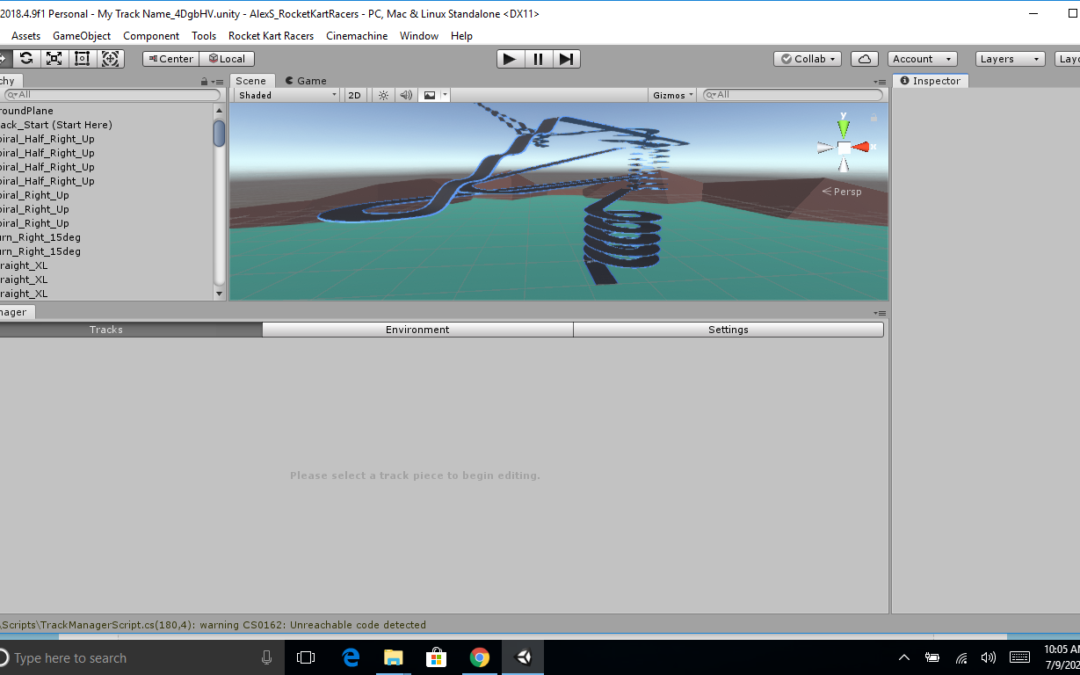1080x675 pixels.
Task: Open the Cinemachine menu
Action: click(356, 36)
